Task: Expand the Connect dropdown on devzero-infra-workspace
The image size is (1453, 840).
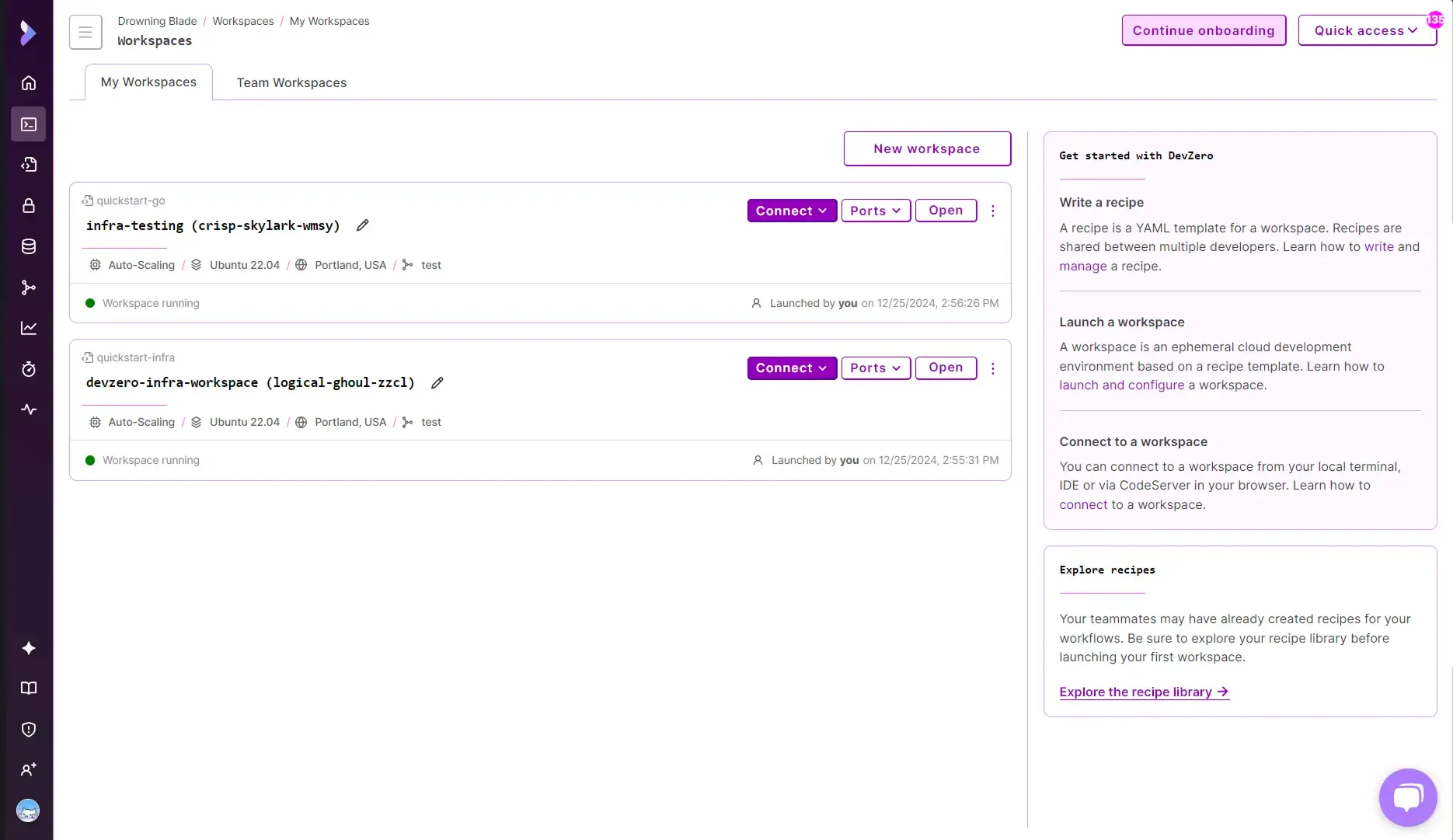Action: tap(791, 368)
